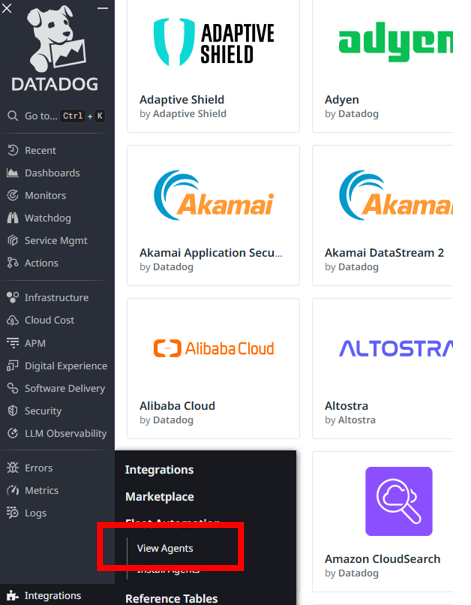
Task: Open Digital Experience in the sidebar
Action: click(x=66, y=366)
